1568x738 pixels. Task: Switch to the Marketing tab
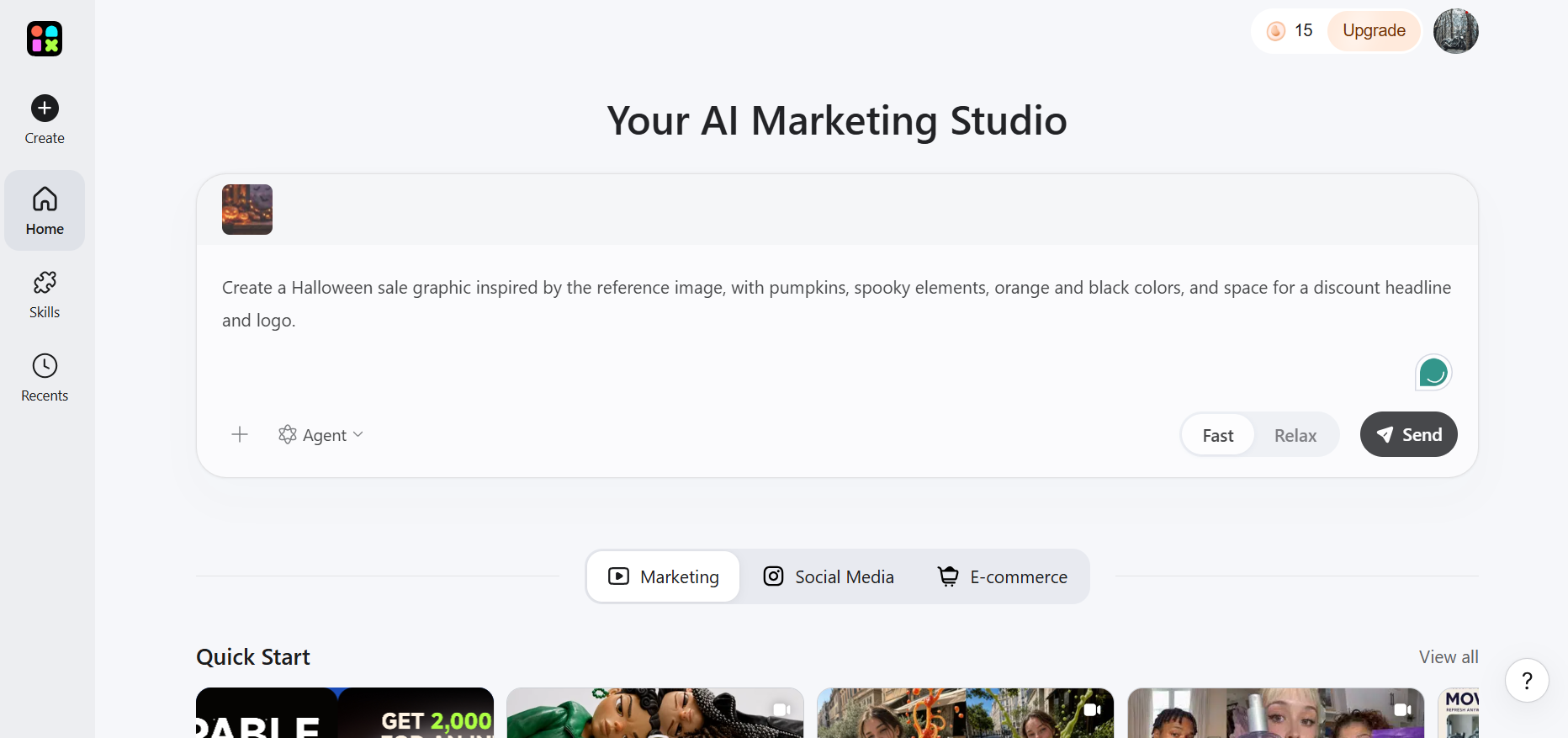click(x=663, y=576)
